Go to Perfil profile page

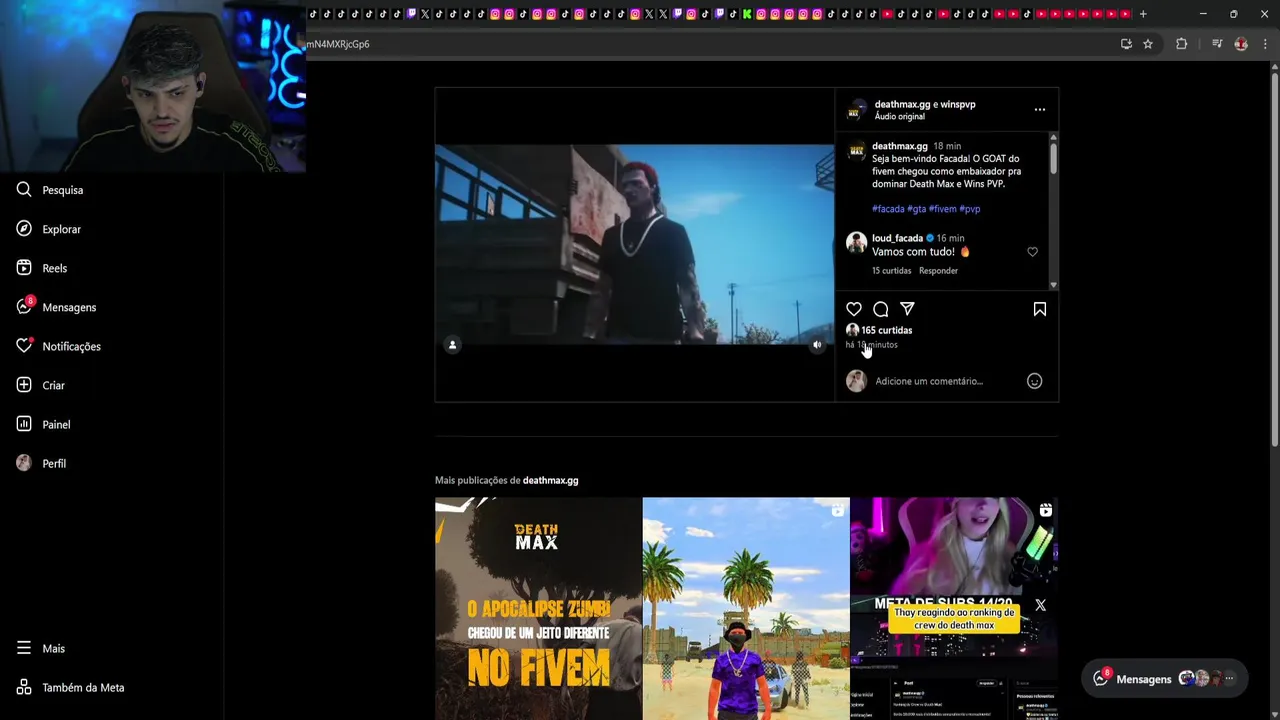coord(42,463)
